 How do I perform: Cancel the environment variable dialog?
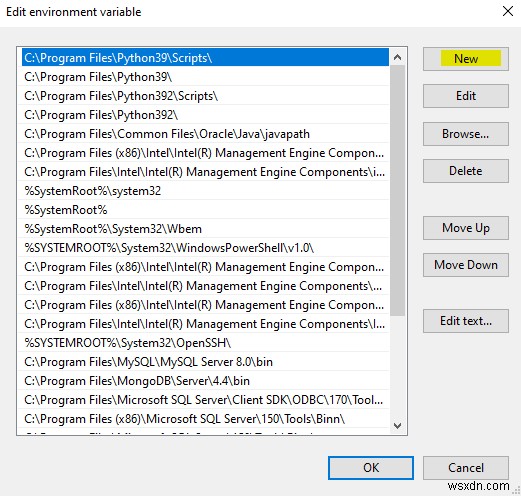click(466, 468)
